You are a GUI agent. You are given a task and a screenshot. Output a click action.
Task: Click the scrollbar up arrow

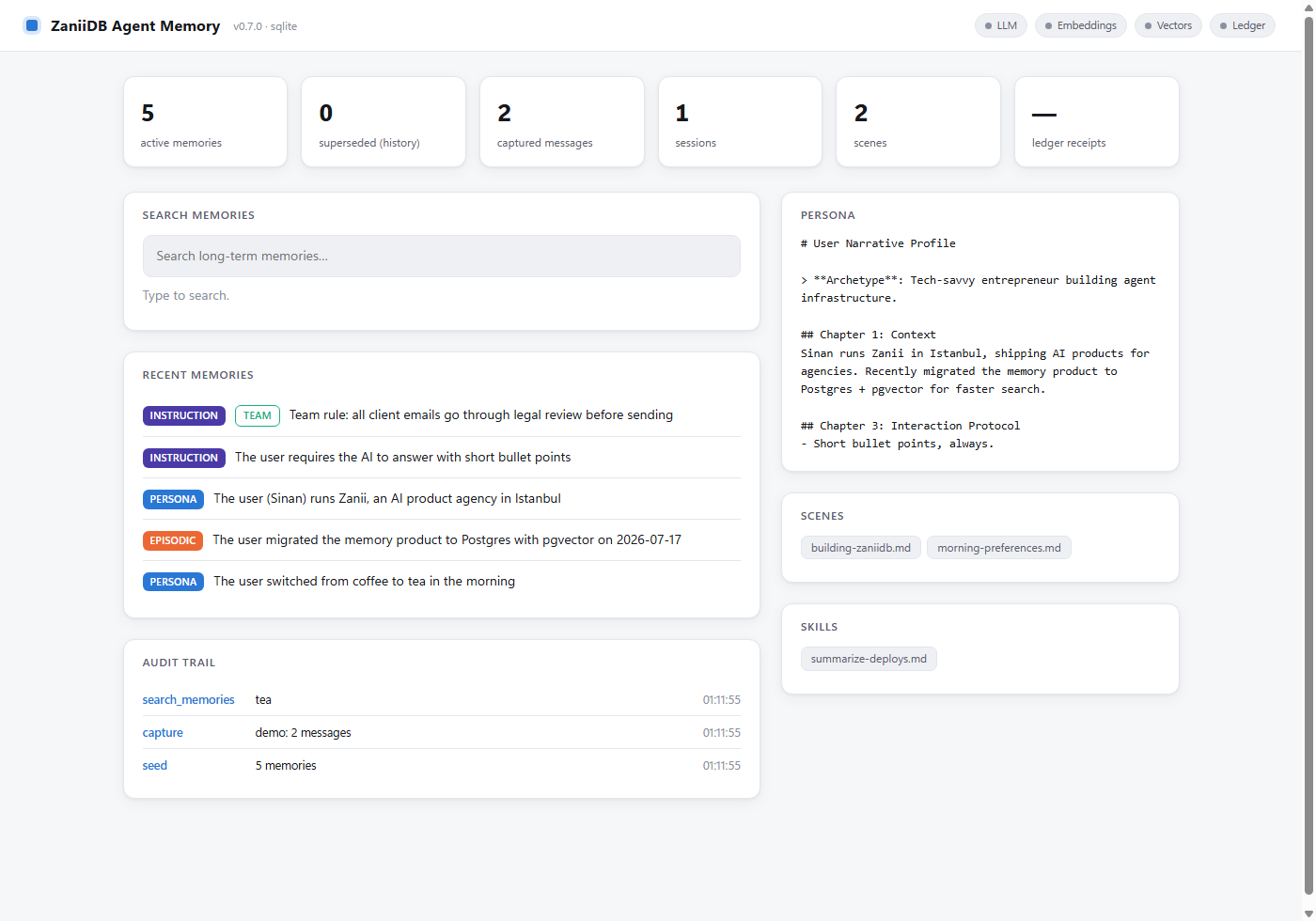(1308, 7)
